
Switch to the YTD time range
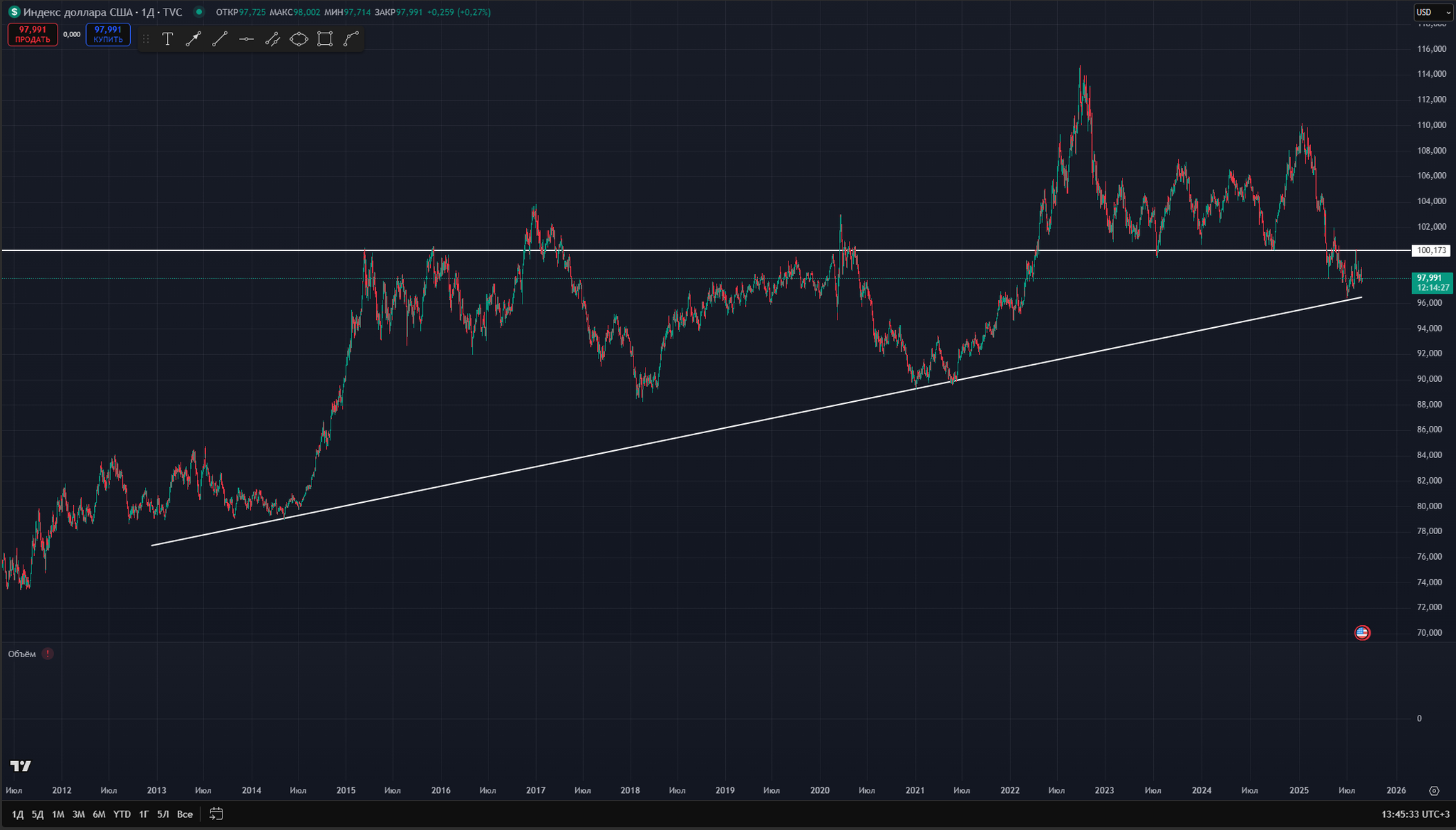click(122, 814)
